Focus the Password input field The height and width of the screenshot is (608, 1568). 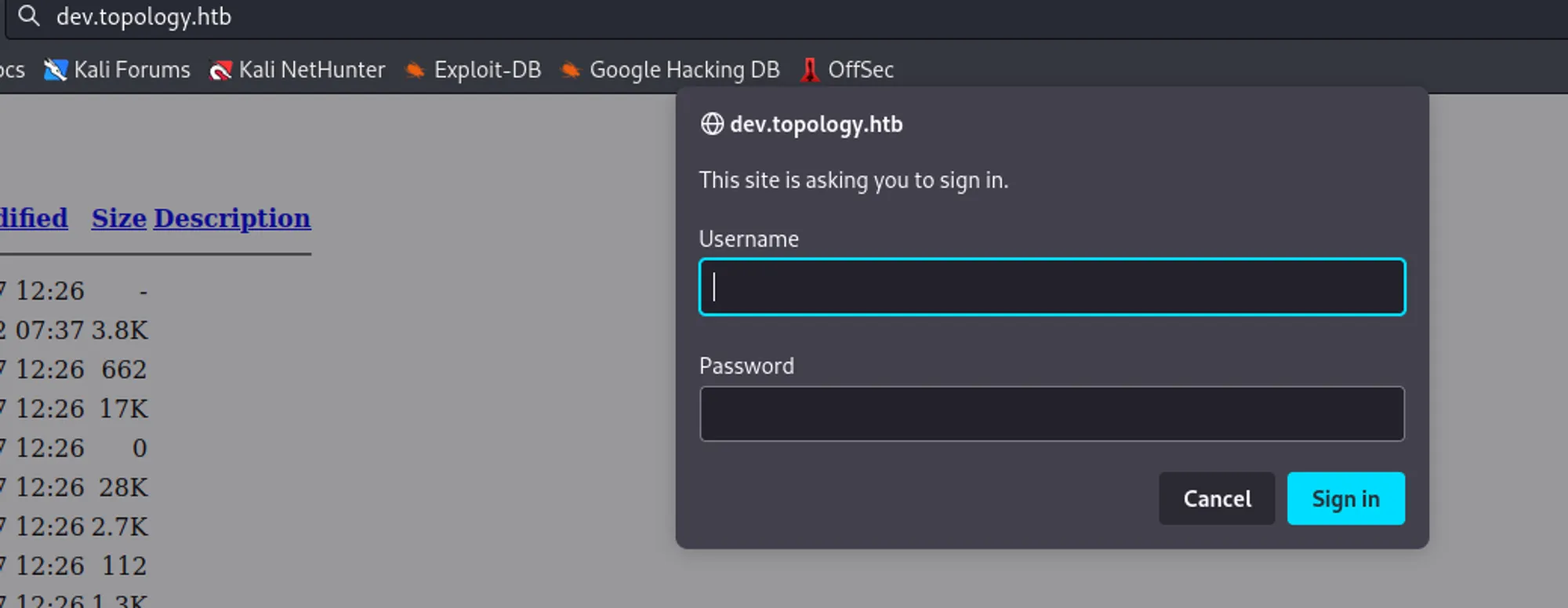pos(1052,413)
